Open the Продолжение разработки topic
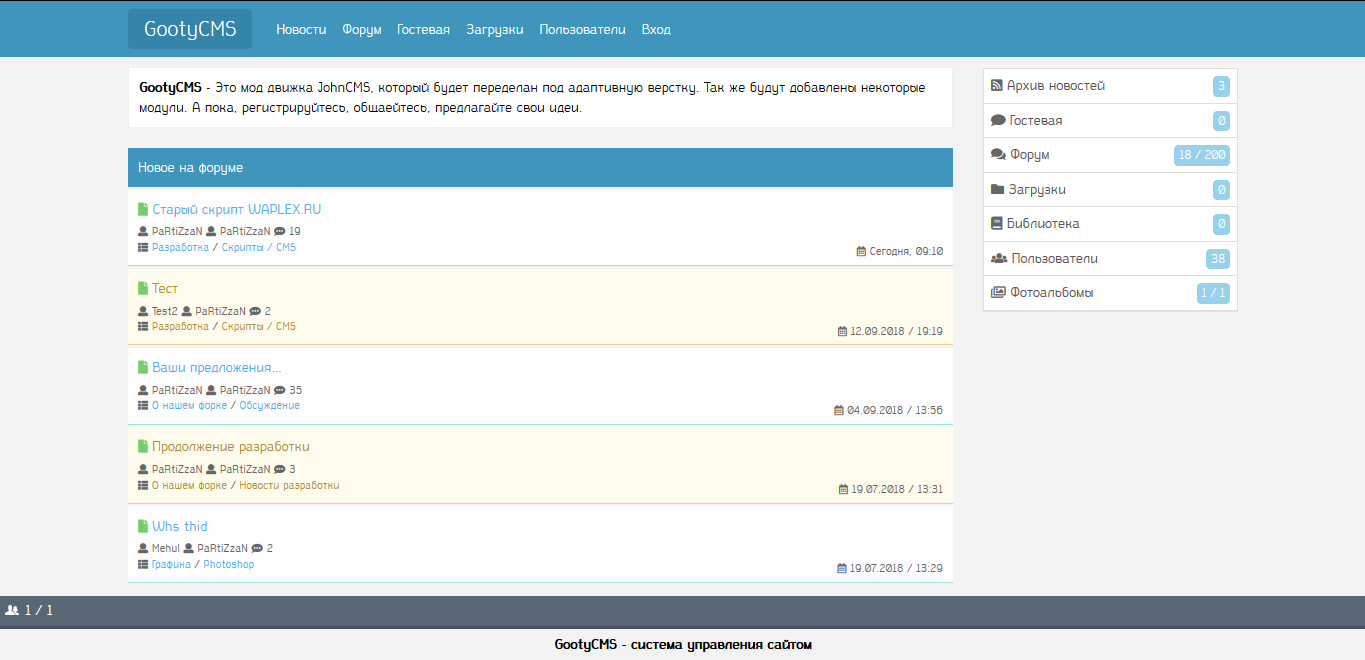1365x660 pixels. tap(230, 447)
